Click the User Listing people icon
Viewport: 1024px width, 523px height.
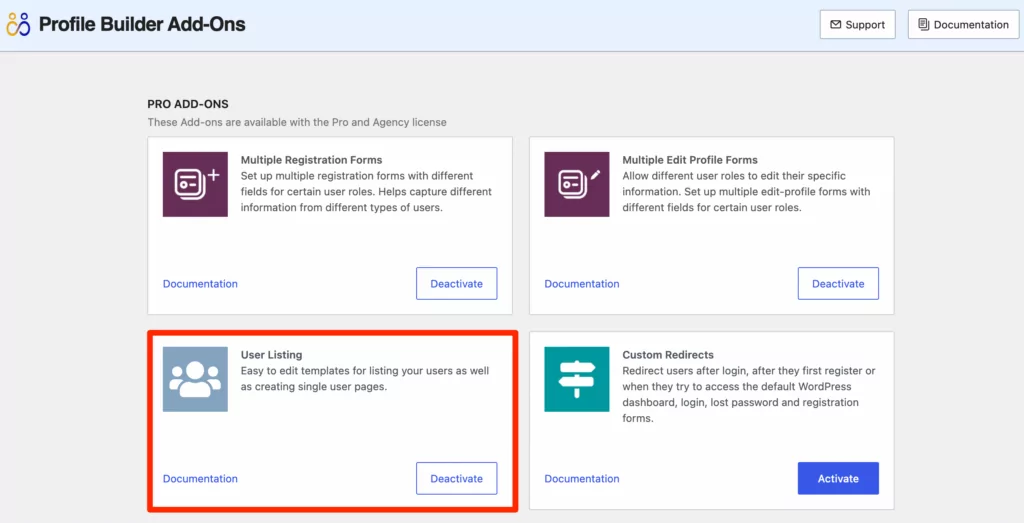(195, 379)
